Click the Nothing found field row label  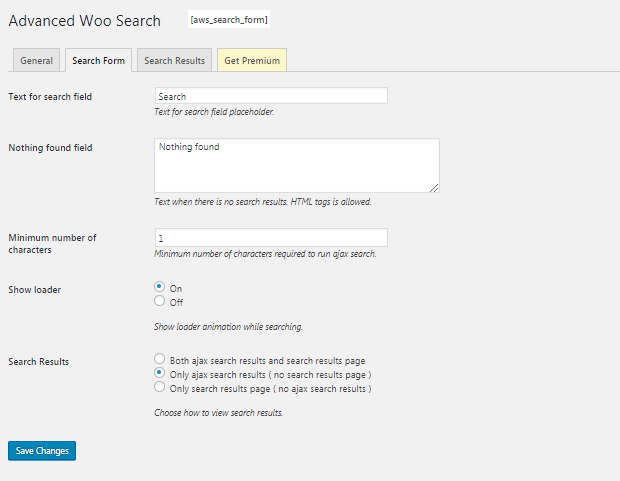50,148
